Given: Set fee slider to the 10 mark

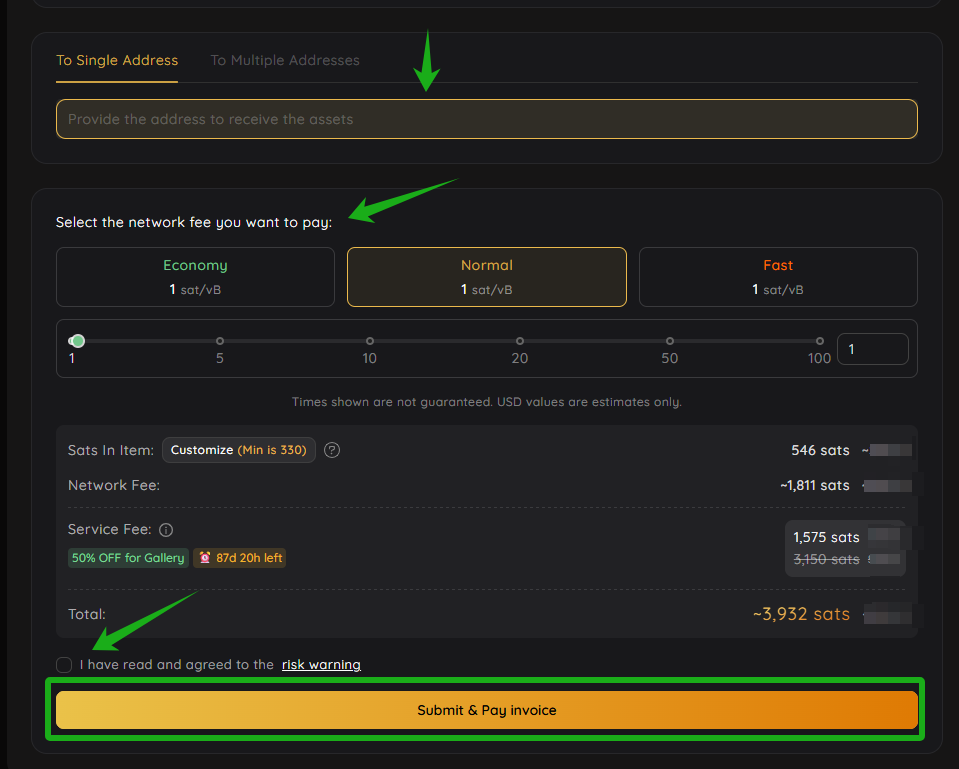Looking at the screenshot, I should [370, 341].
